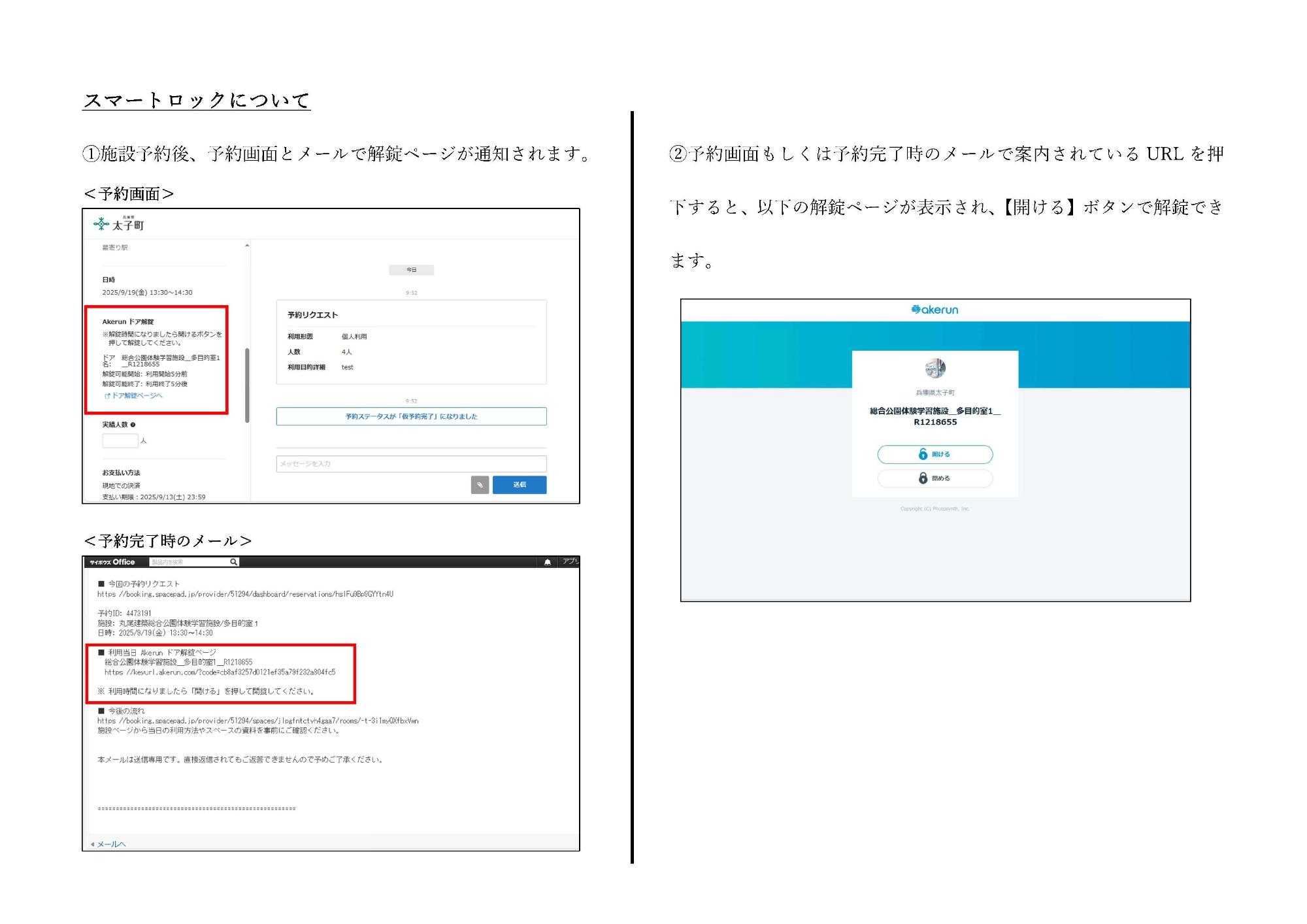This screenshot has width=1307, height=924.
Task: Click the Cybozu product search field
Action: tap(188, 562)
